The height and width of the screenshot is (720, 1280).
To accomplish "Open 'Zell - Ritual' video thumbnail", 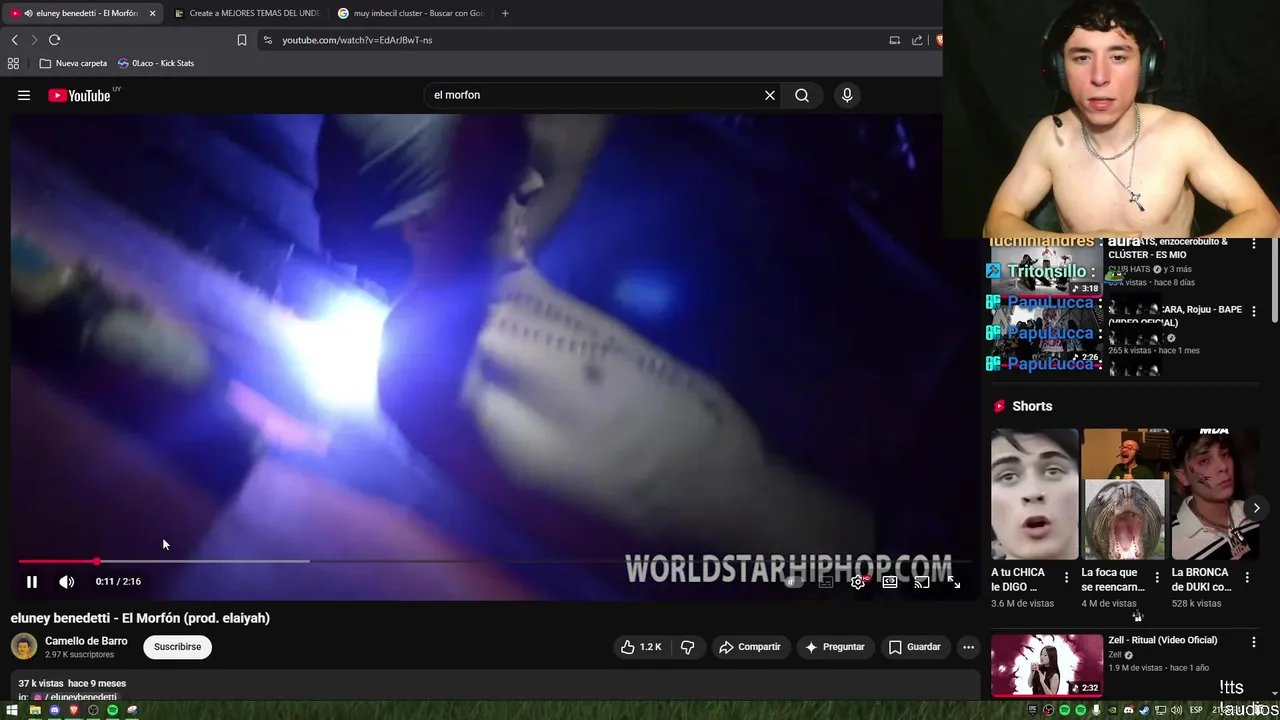I will [x=1047, y=664].
